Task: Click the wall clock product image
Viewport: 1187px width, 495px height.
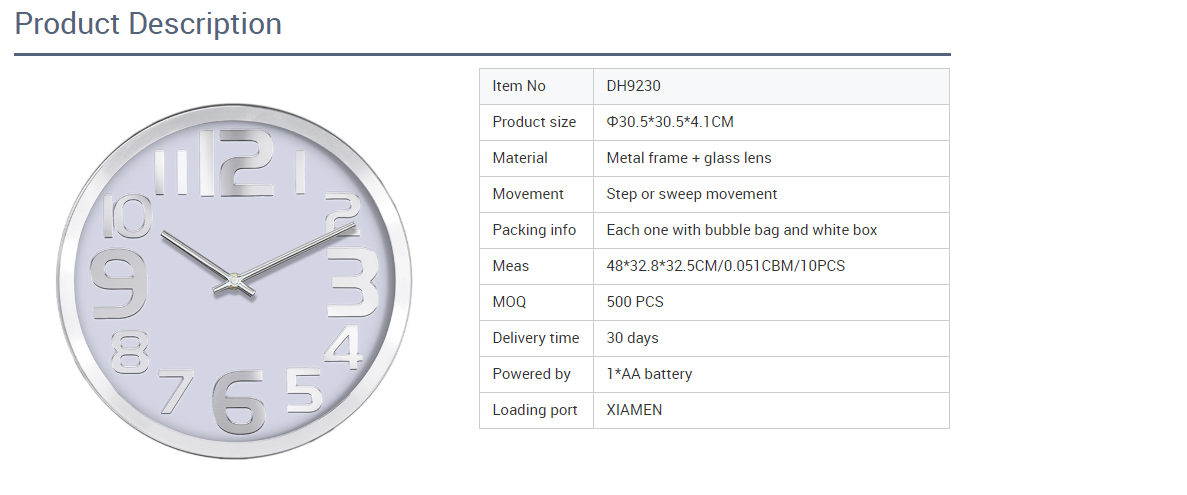Action: [235, 281]
